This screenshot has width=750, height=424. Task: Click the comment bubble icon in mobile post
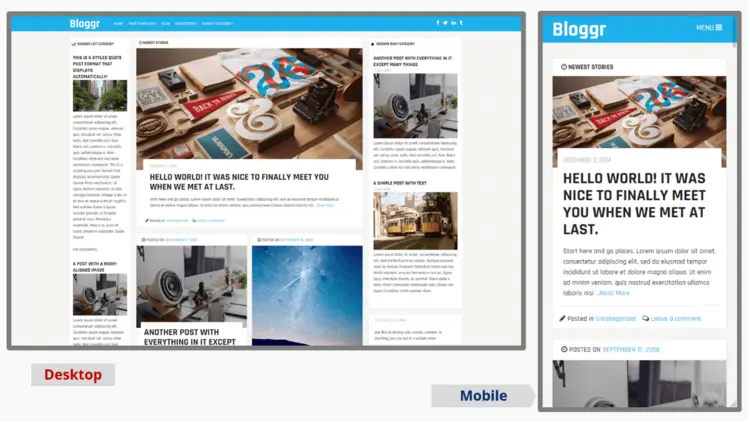coord(646,319)
